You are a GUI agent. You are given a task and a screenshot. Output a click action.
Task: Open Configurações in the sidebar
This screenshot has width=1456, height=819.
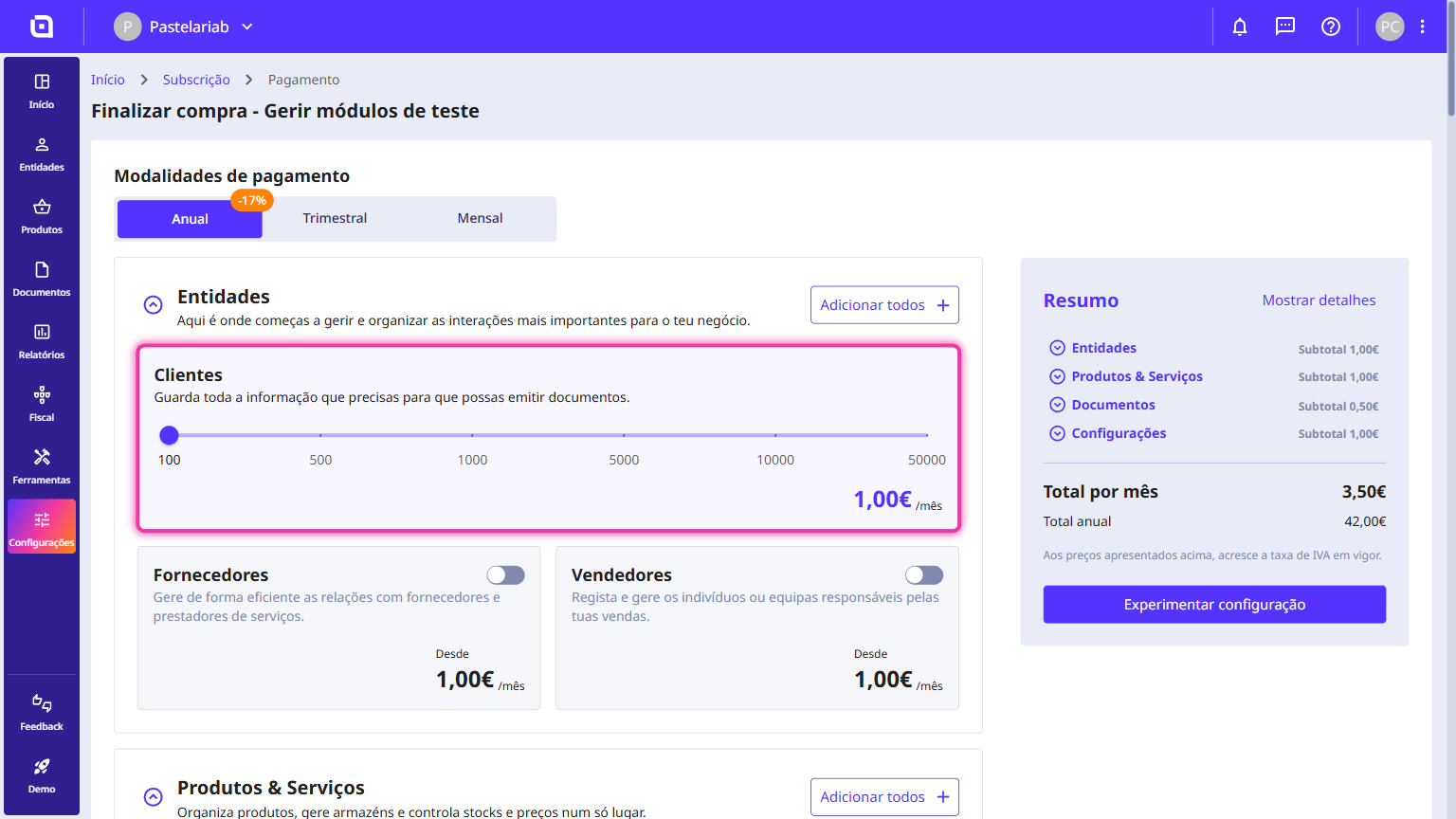(42, 527)
